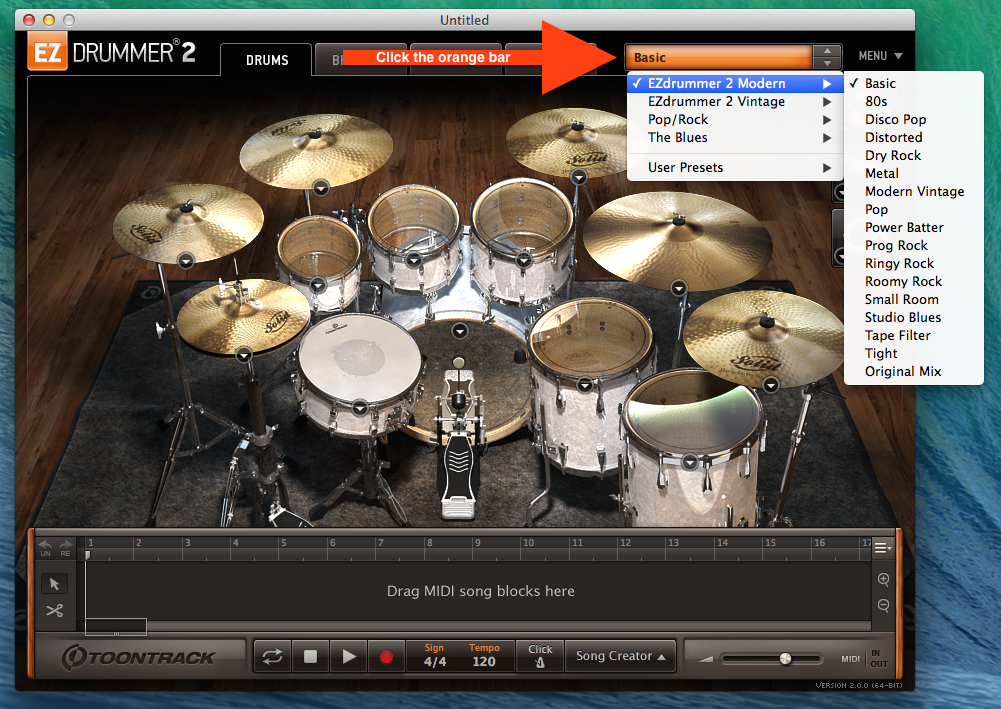Select the Metal preset
This screenshot has width=1001, height=709.
[x=913, y=173]
